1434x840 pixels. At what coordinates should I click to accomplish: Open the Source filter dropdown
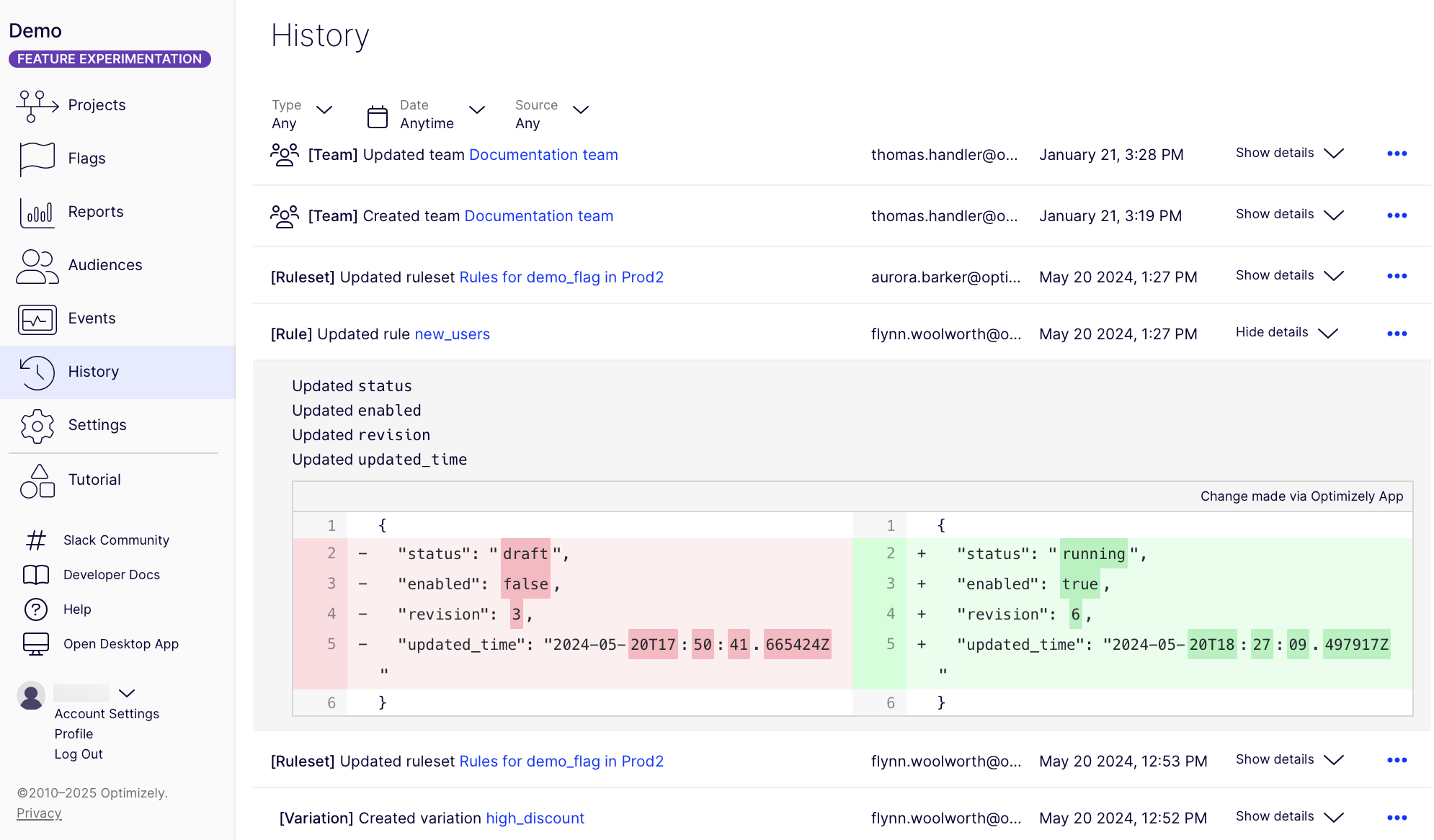point(581,110)
